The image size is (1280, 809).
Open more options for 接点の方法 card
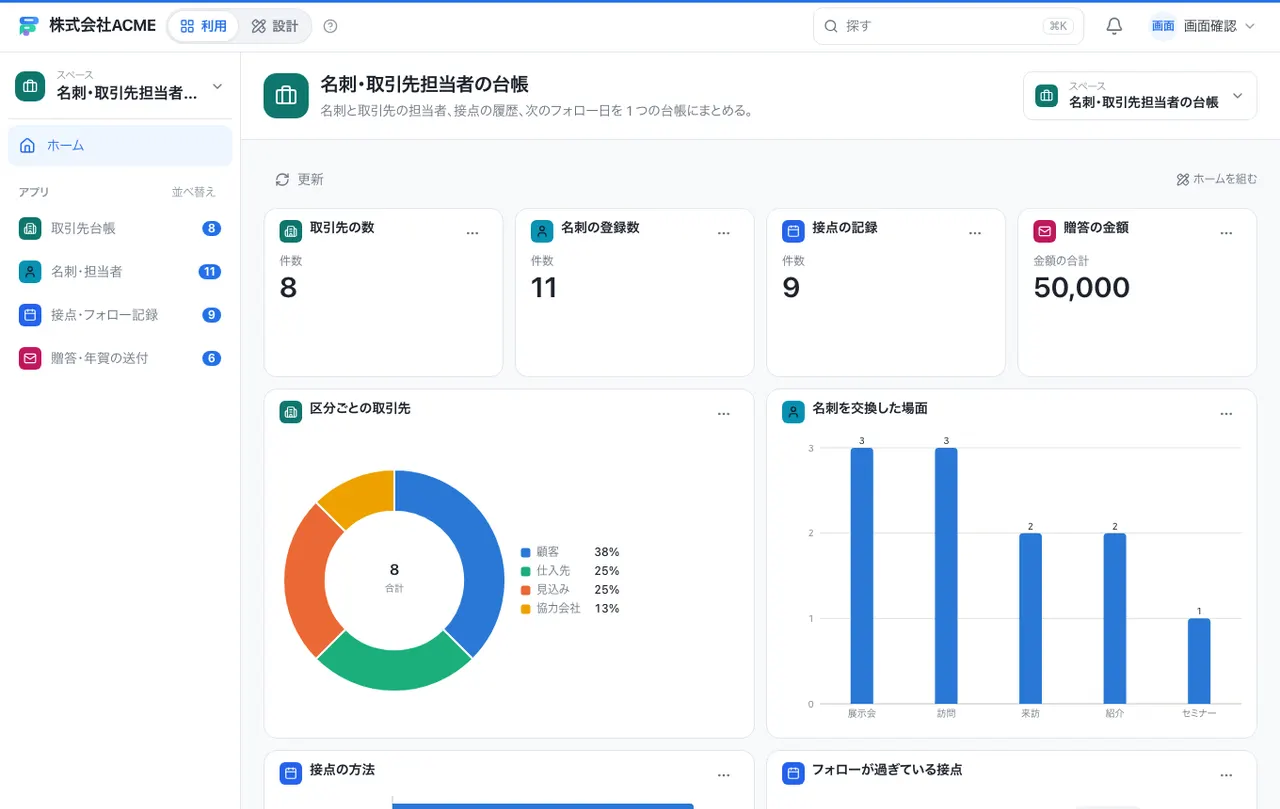point(724,775)
